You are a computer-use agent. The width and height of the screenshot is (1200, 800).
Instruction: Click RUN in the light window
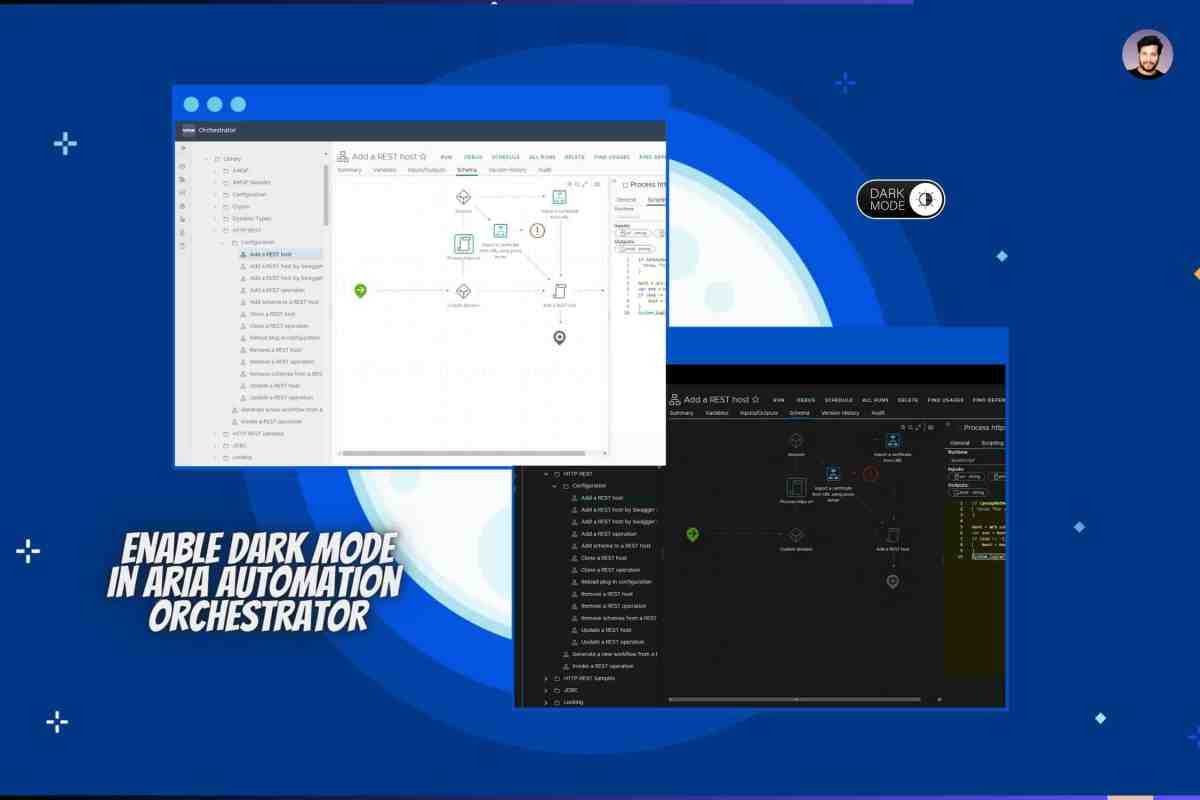tap(446, 157)
